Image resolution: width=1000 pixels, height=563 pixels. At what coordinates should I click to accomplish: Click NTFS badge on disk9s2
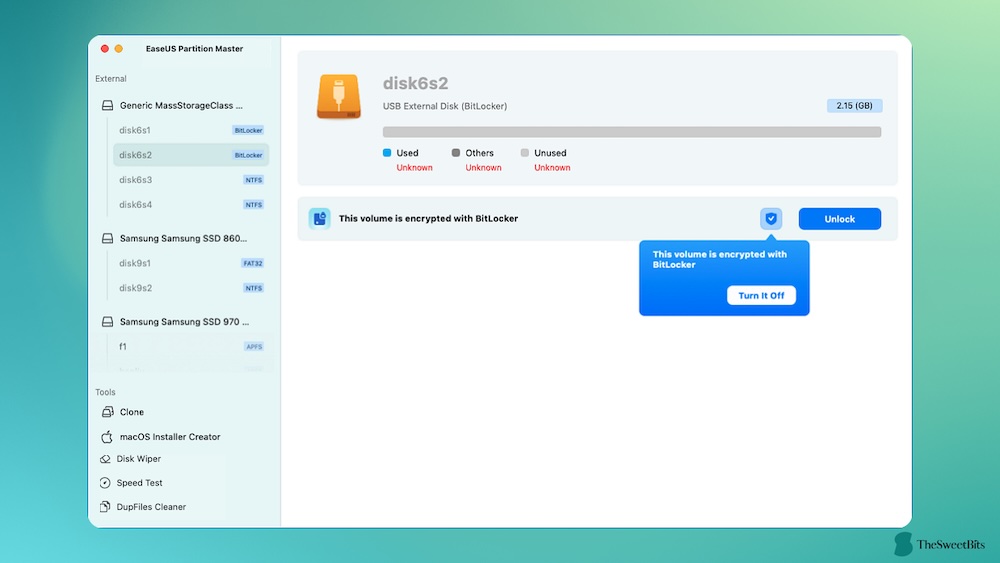point(254,288)
